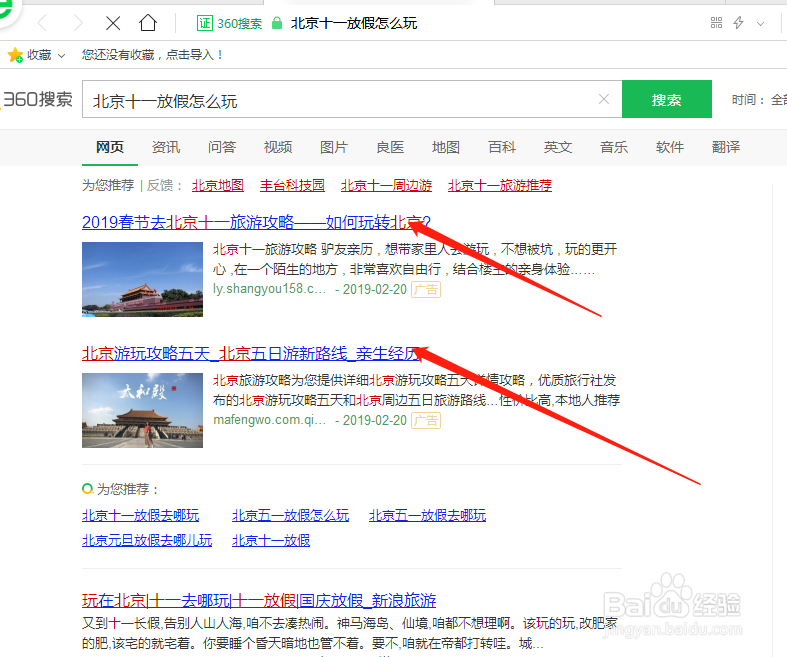
Task: Select the 网页 tab
Action: tap(110, 147)
